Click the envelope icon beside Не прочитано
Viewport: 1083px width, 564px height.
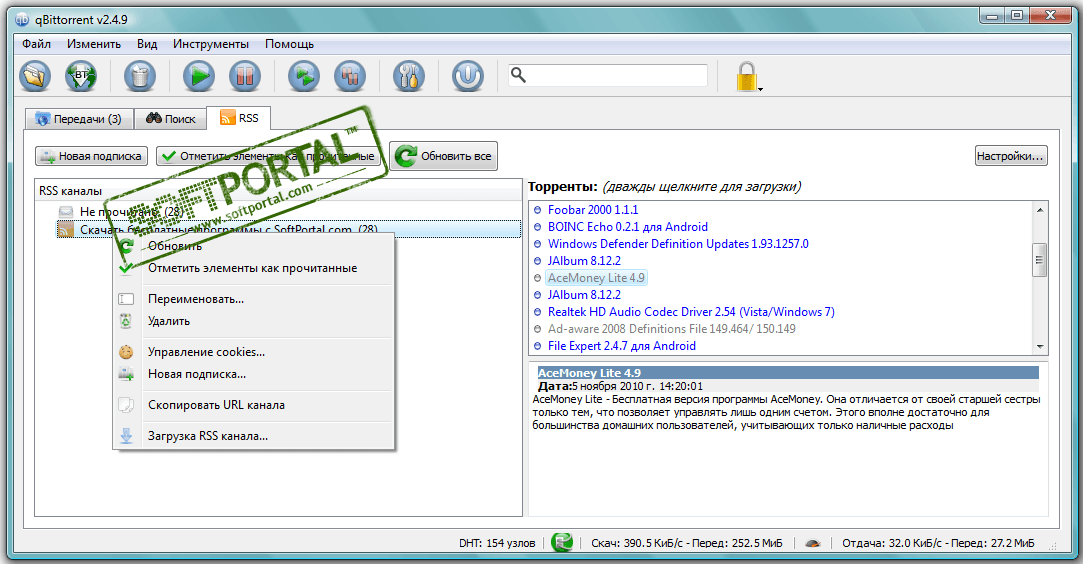click(66, 211)
